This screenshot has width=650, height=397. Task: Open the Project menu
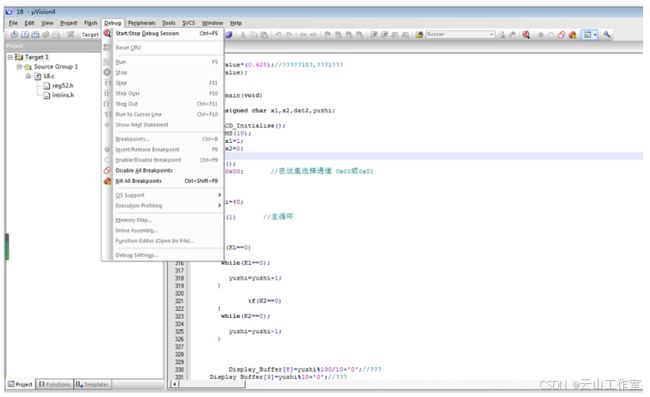point(68,23)
